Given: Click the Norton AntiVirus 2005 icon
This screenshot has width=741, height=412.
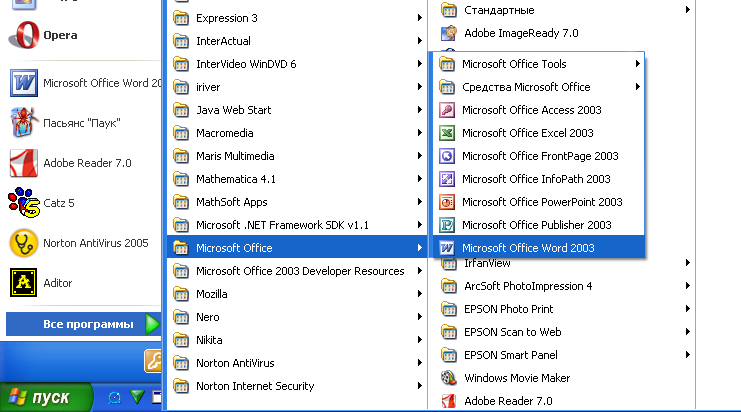Looking at the screenshot, I should (24, 243).
